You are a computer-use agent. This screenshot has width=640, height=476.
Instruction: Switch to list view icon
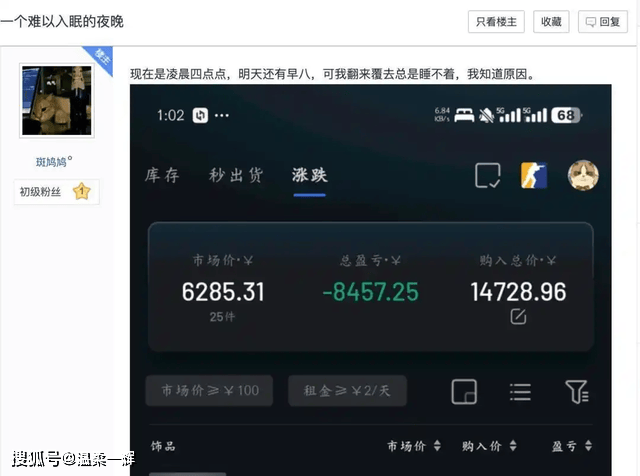coord(520,391)
